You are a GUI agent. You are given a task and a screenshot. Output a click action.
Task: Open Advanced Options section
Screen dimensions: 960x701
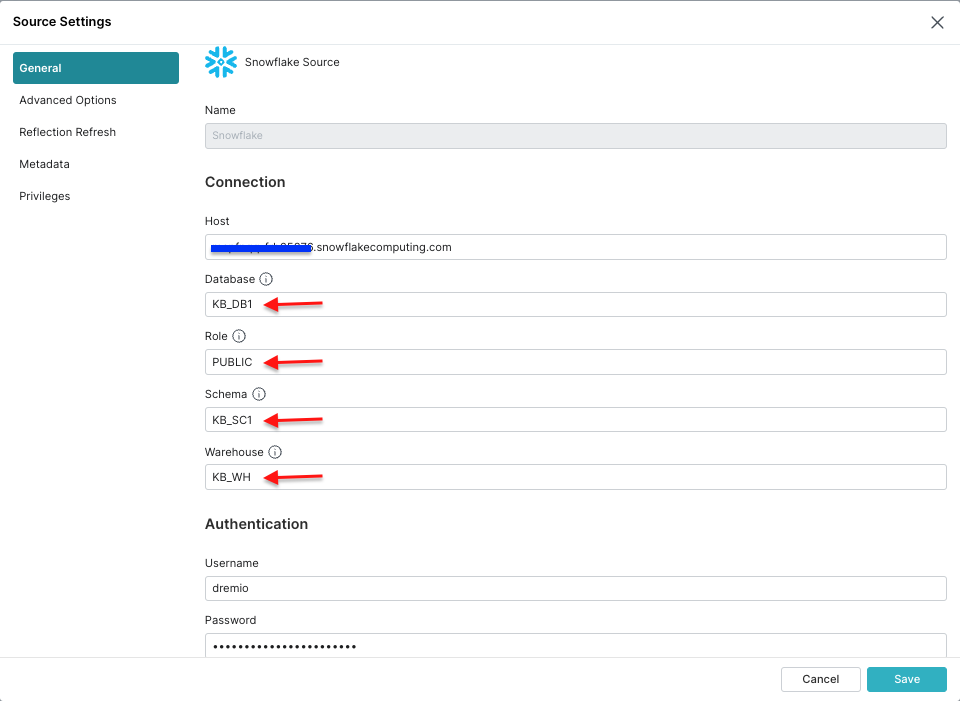coord(68,100)
